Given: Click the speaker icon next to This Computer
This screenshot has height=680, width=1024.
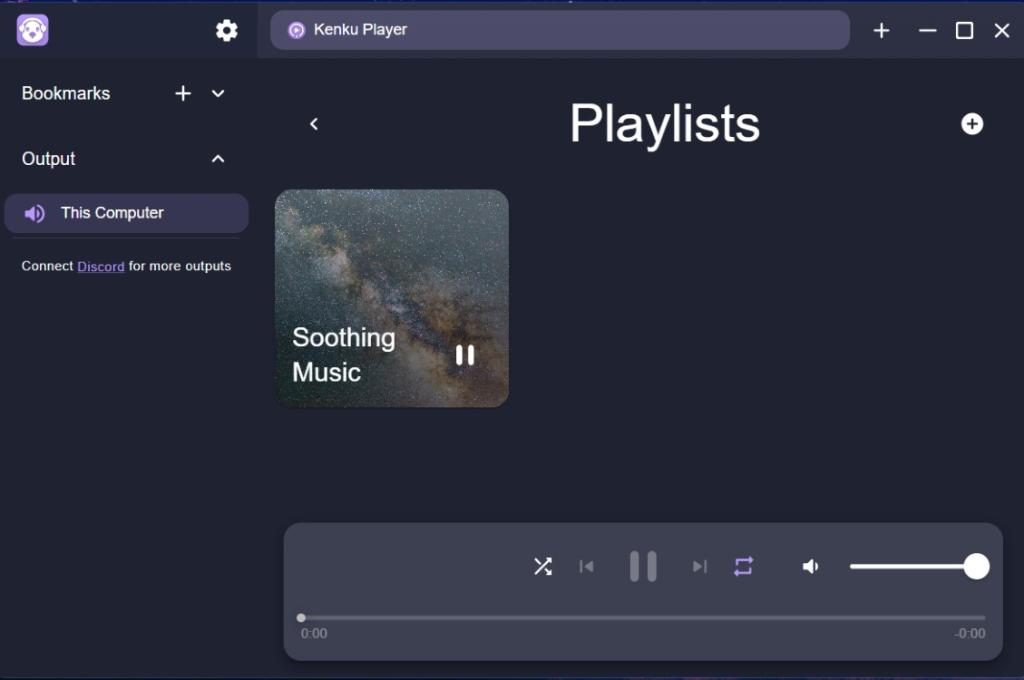Looking at the screenshot, I should point(34,213).
